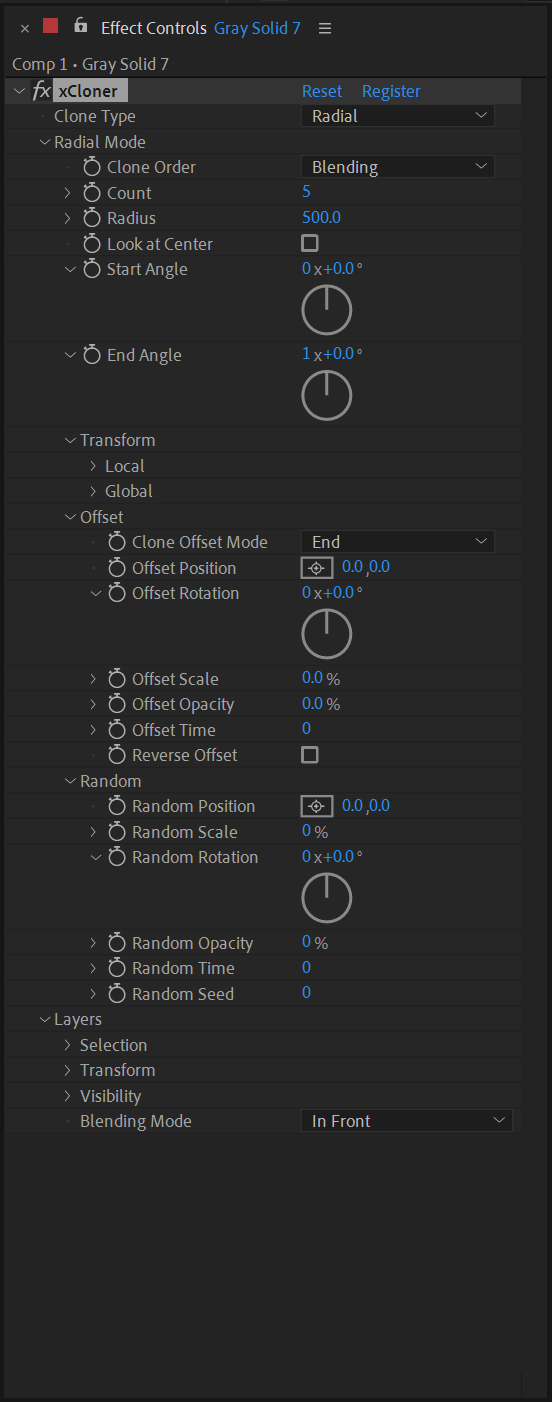The image size is (552, 1402).
Task: Collapse the Radial Mode Transform group
Action: coord(69,440)
